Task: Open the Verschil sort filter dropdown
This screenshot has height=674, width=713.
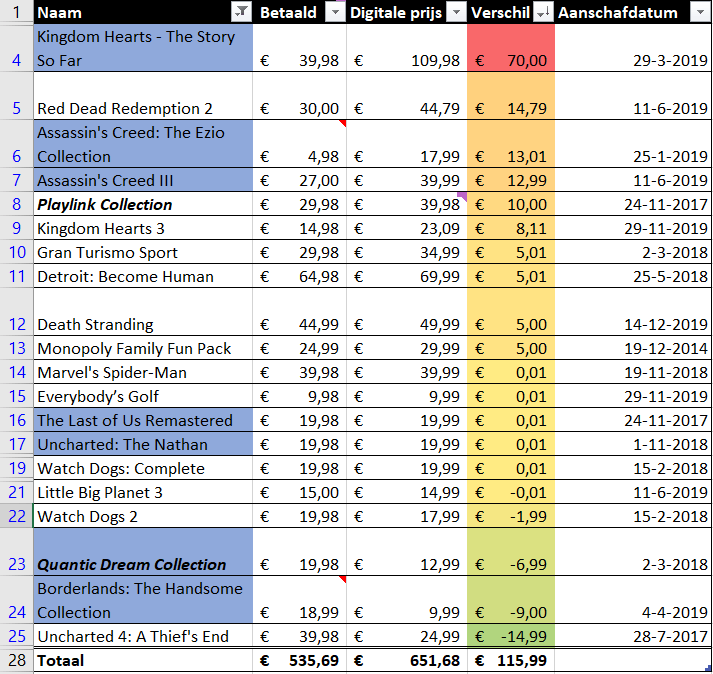Action: [543, 12]
